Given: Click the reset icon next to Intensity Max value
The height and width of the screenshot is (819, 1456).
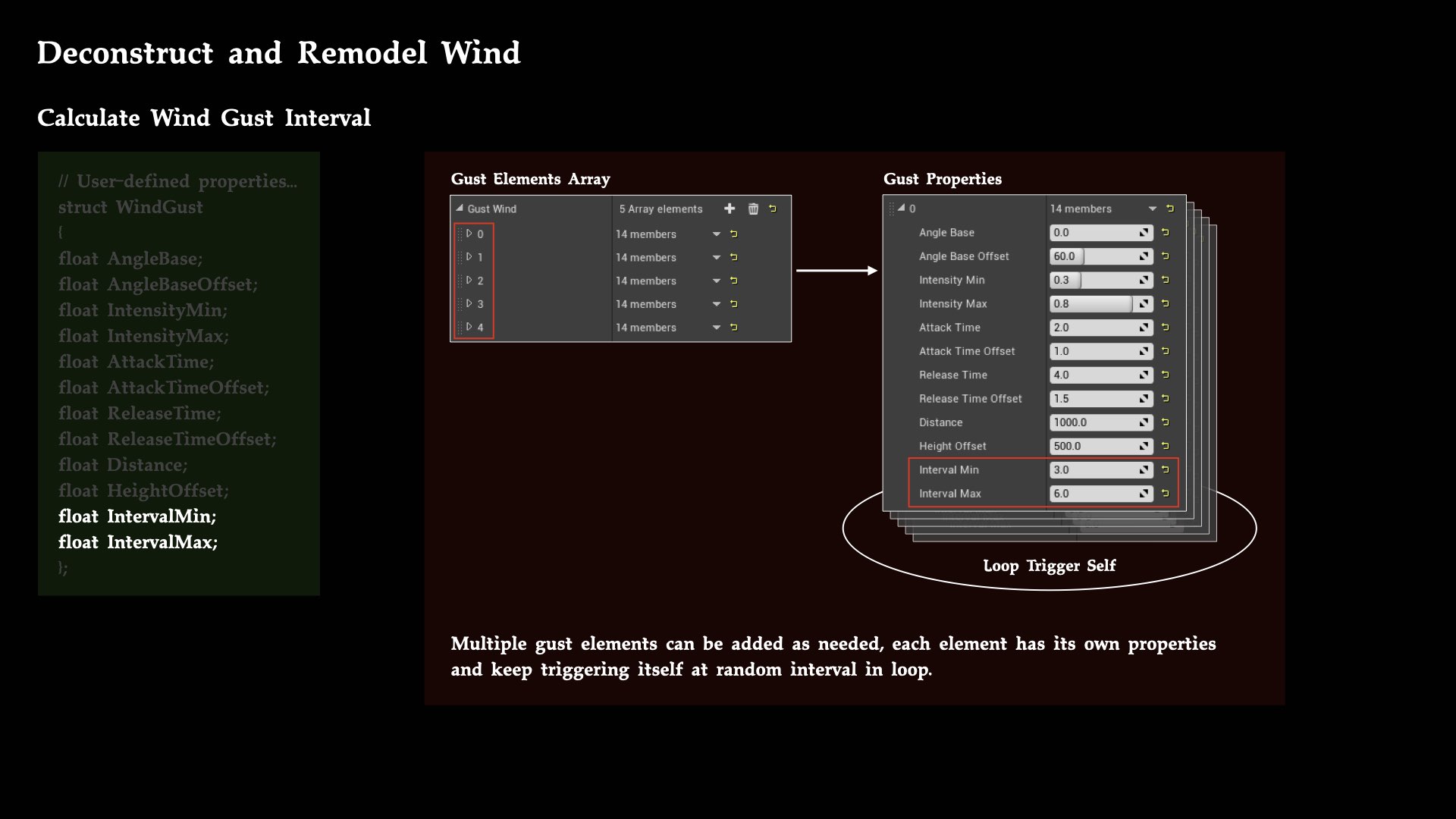Looking at the screenshot, I should pos(1165,303).
